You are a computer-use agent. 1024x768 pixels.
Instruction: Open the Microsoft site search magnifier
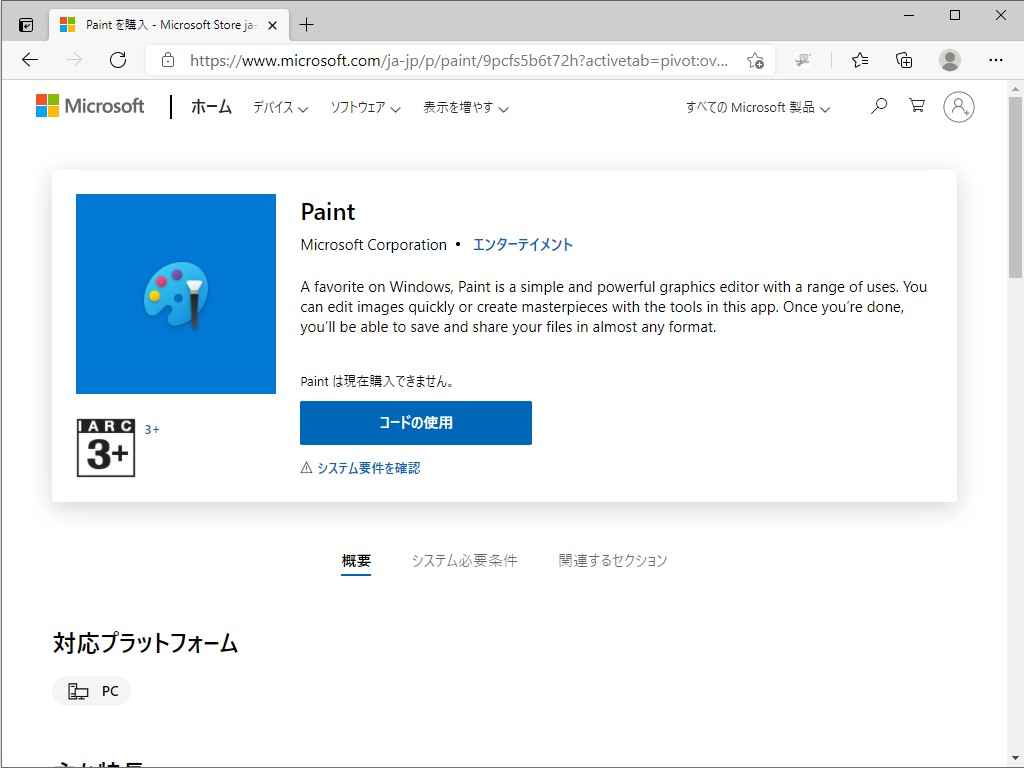[x=878, y=106]
